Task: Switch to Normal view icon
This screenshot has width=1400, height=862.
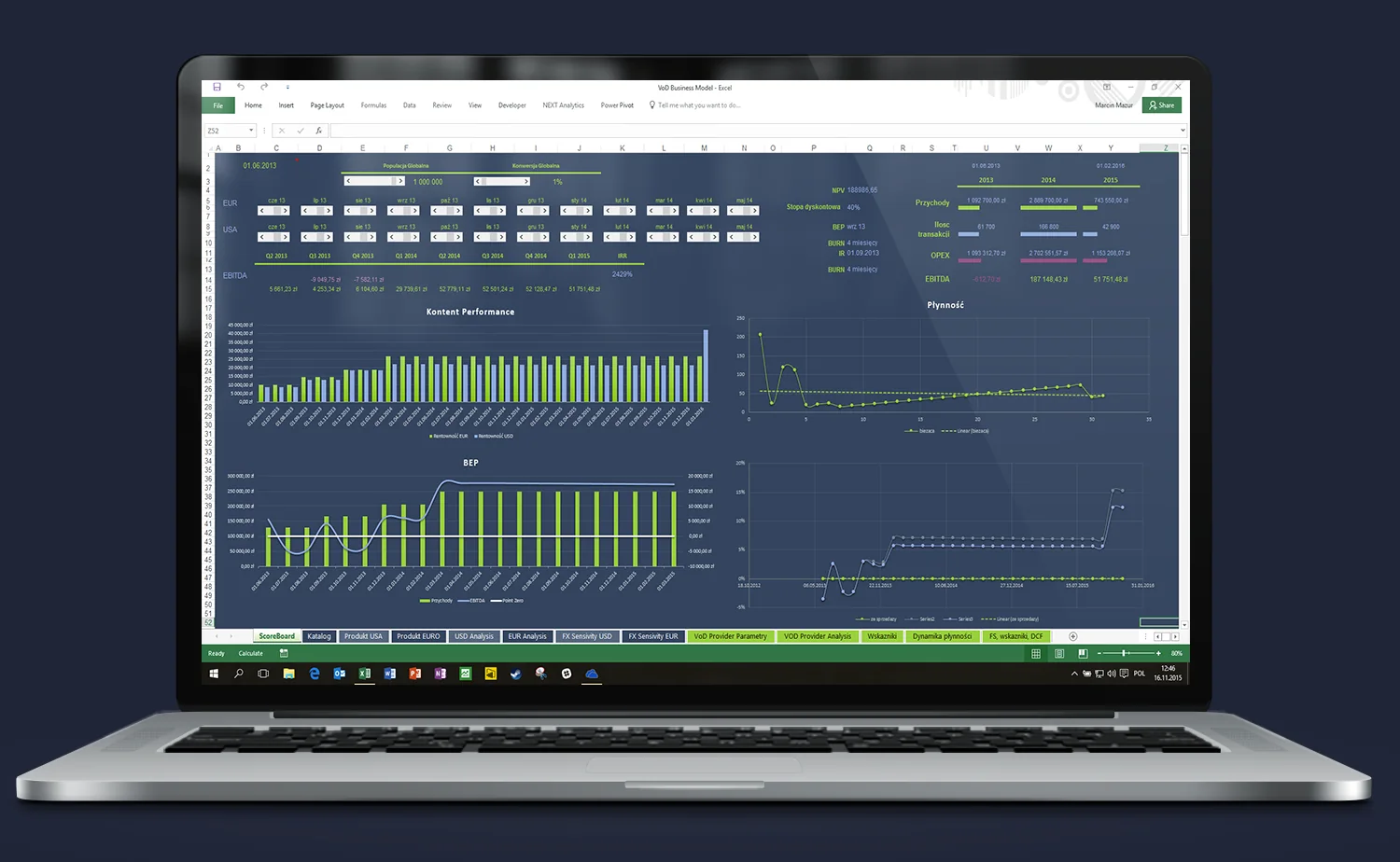Action: [1036, 653]
